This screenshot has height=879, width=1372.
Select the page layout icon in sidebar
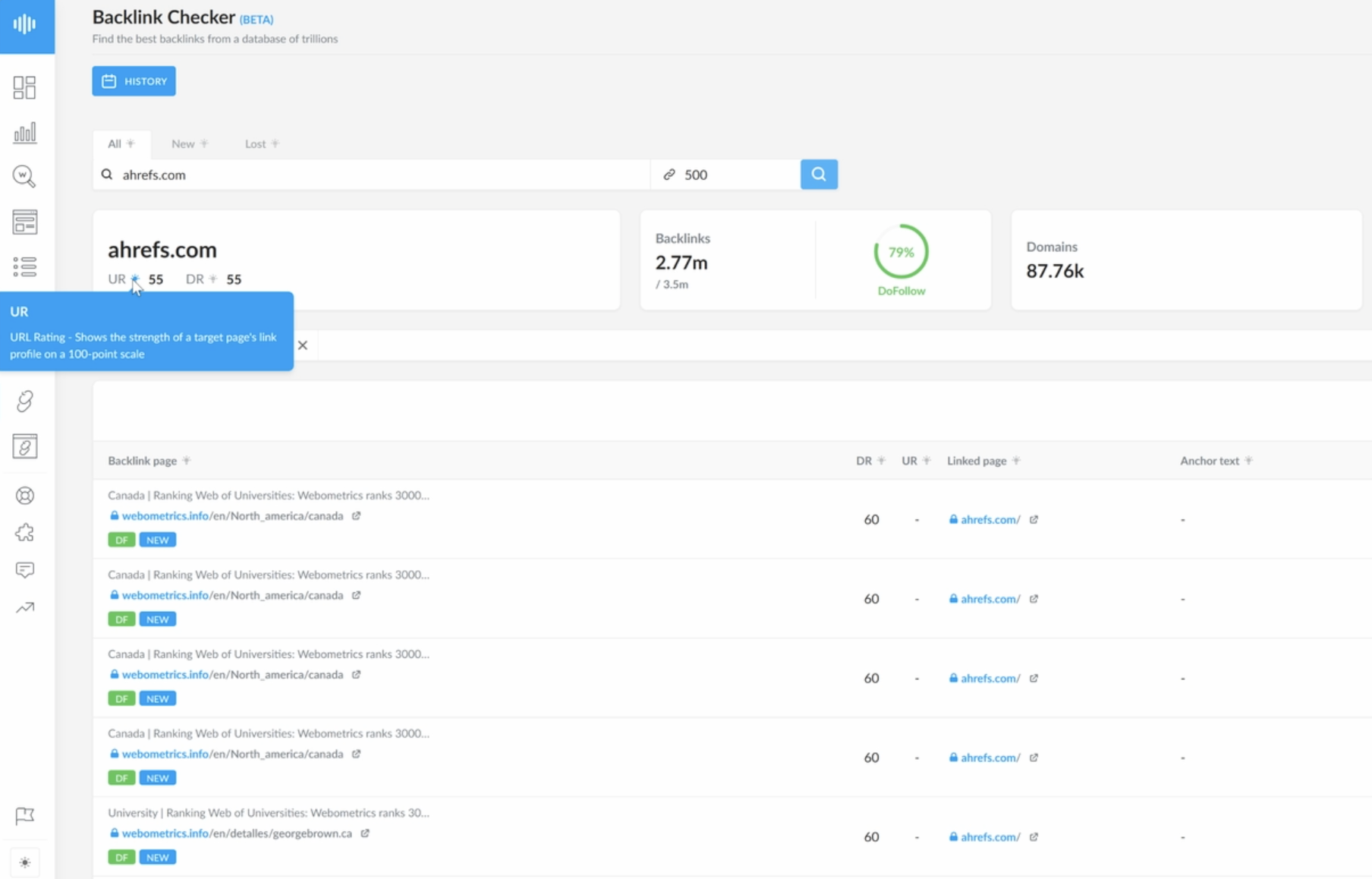(24, 222)
